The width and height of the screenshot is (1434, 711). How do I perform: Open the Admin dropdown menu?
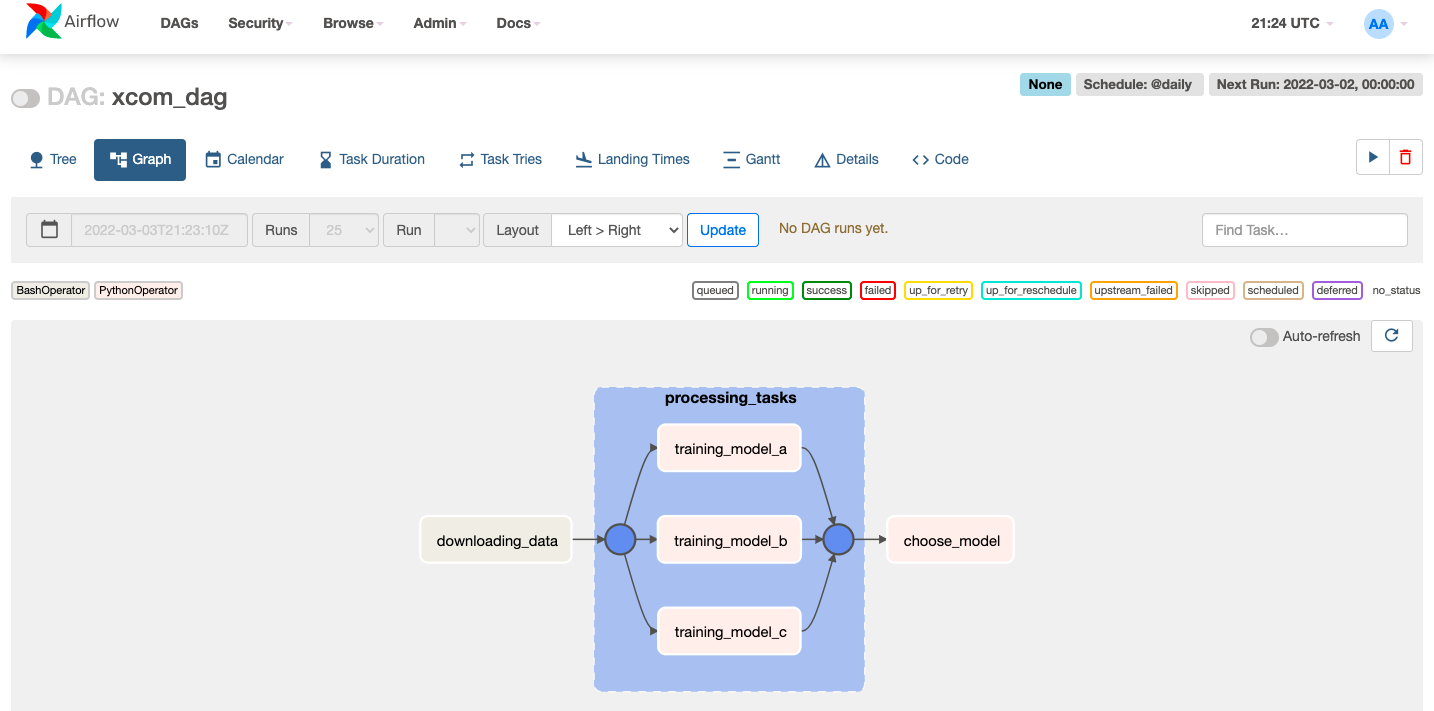[x=440, y=23]
